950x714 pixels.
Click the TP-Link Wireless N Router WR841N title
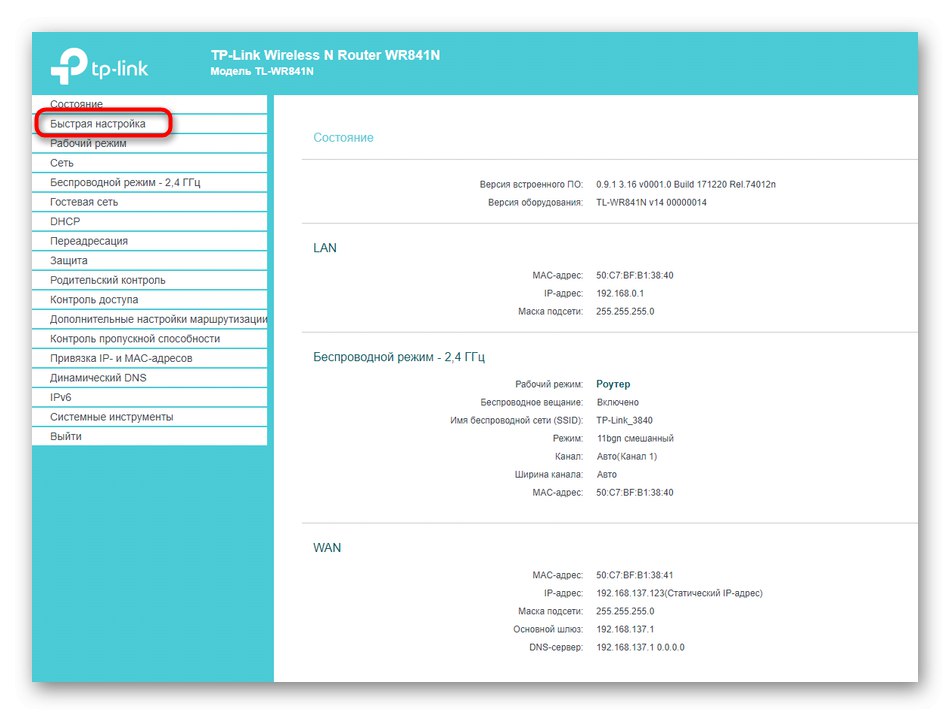pyautogui.click(x=325, y=55)
